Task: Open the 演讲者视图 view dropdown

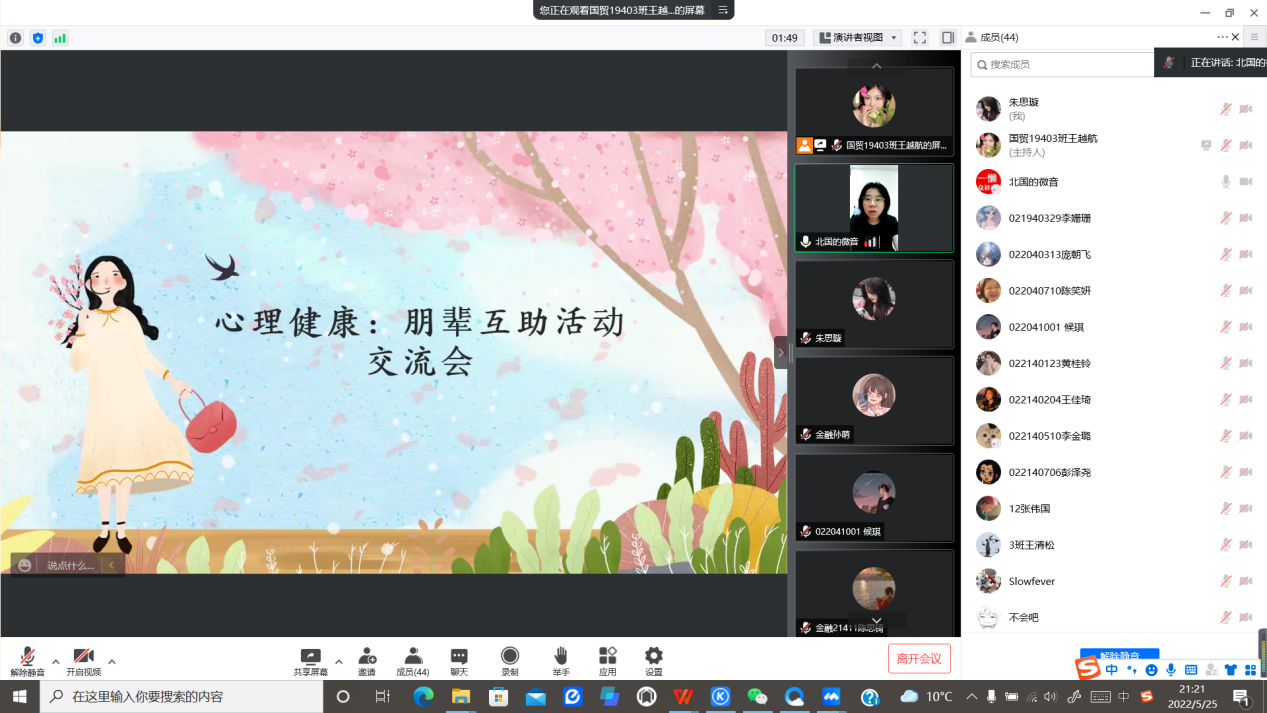Action: [x=857, y=38]
